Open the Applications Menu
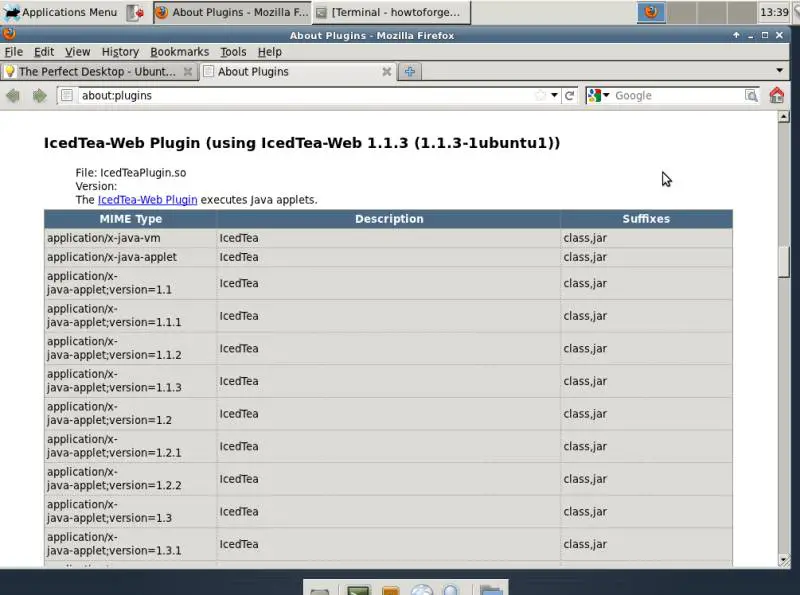800x595 pixels. pos(60,12)
